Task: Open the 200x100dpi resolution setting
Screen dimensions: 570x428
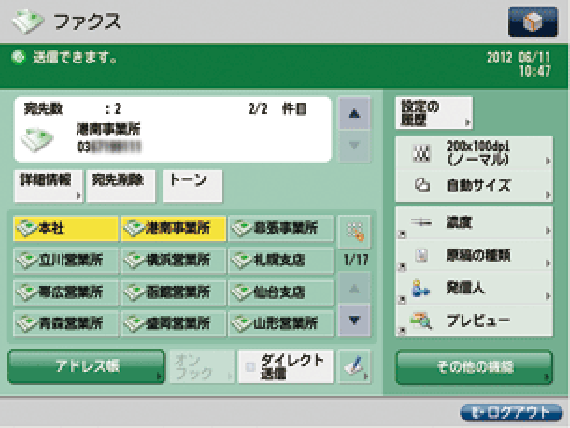Action: pyautogui.click(x=474, y=153)
